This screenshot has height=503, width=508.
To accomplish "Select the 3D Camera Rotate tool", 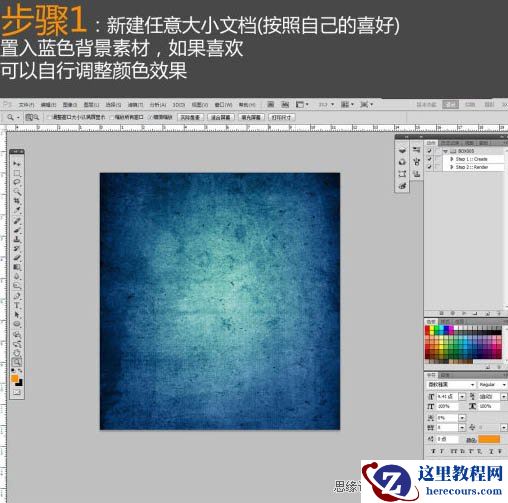I will (x=17, y=344).
